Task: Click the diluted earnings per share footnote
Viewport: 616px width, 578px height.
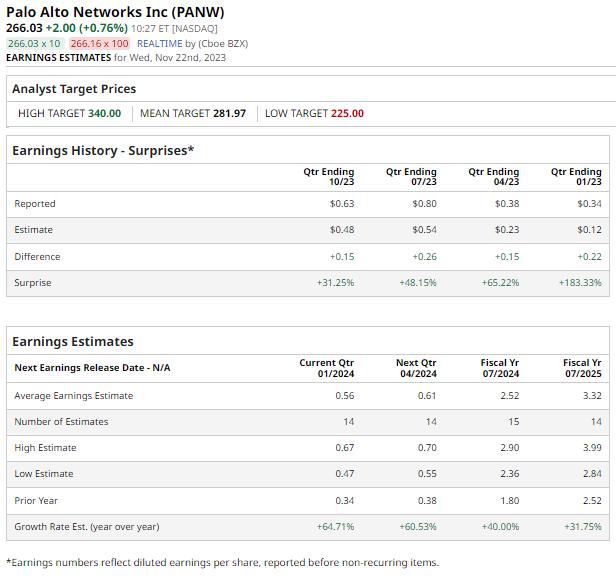Action: point(223,563)
